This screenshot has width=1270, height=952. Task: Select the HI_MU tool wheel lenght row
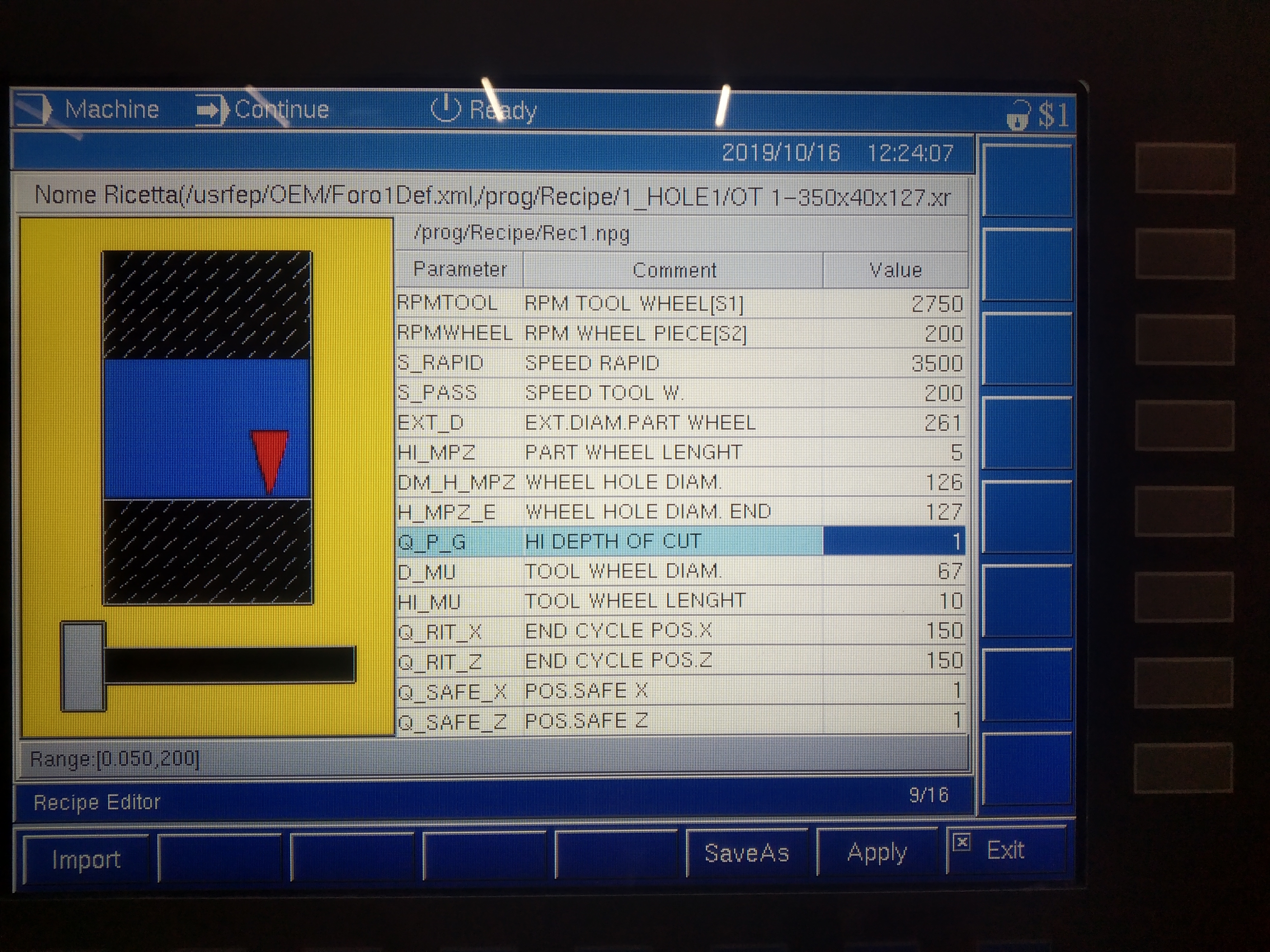click(x=681, y=601)
